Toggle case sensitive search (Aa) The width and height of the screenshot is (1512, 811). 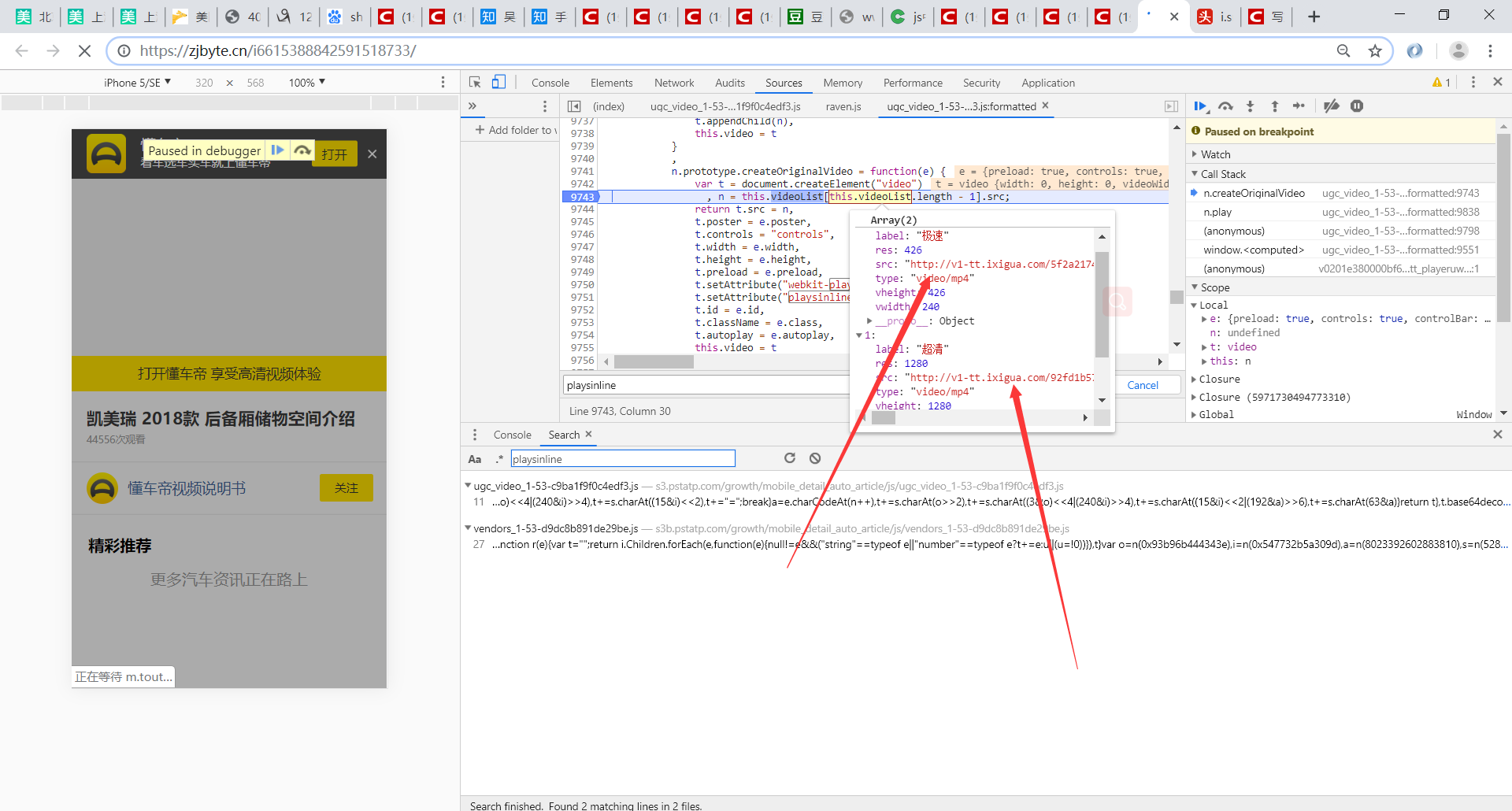pyautogui.click(x=475, y=459)
